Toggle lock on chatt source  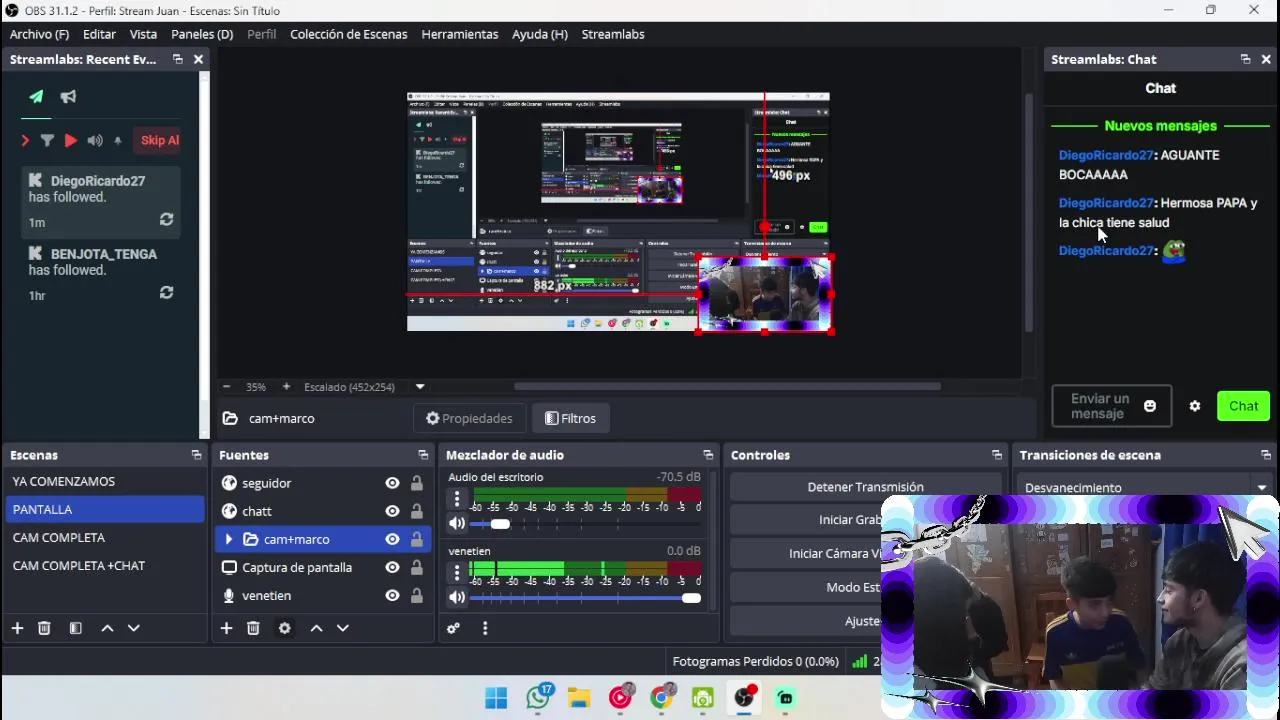click(x=416, y=511)
